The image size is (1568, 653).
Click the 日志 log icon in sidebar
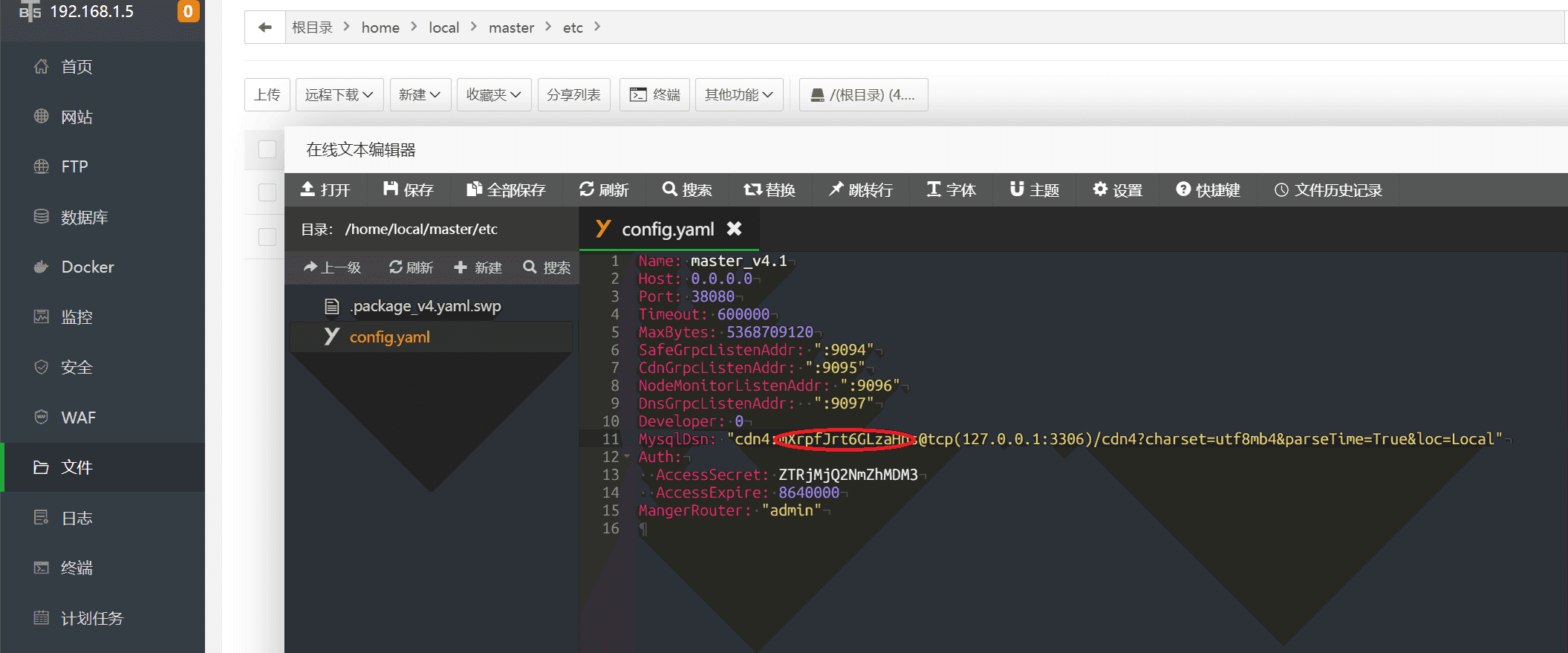pos(42,517)
